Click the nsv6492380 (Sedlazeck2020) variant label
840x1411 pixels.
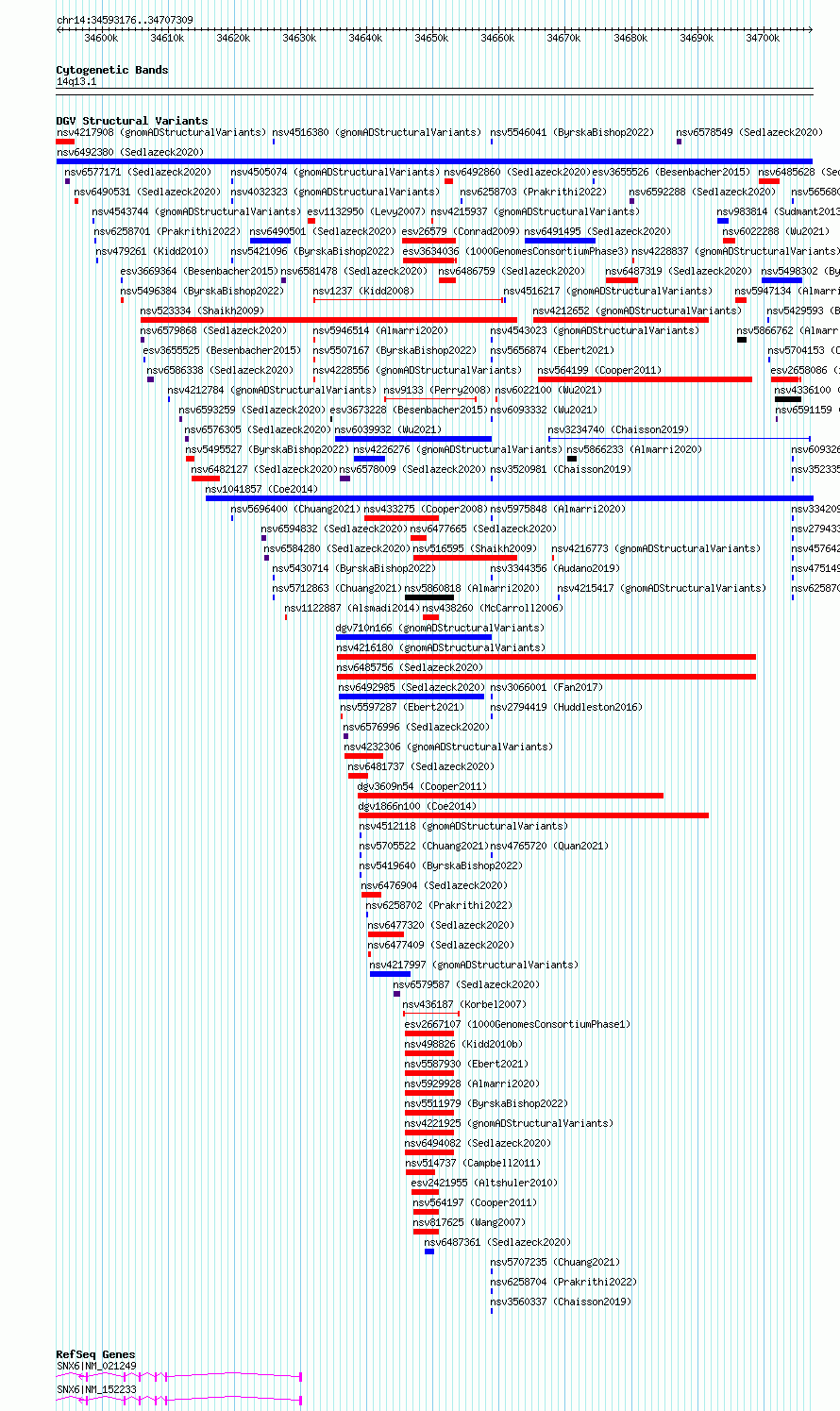pos(129,152)
